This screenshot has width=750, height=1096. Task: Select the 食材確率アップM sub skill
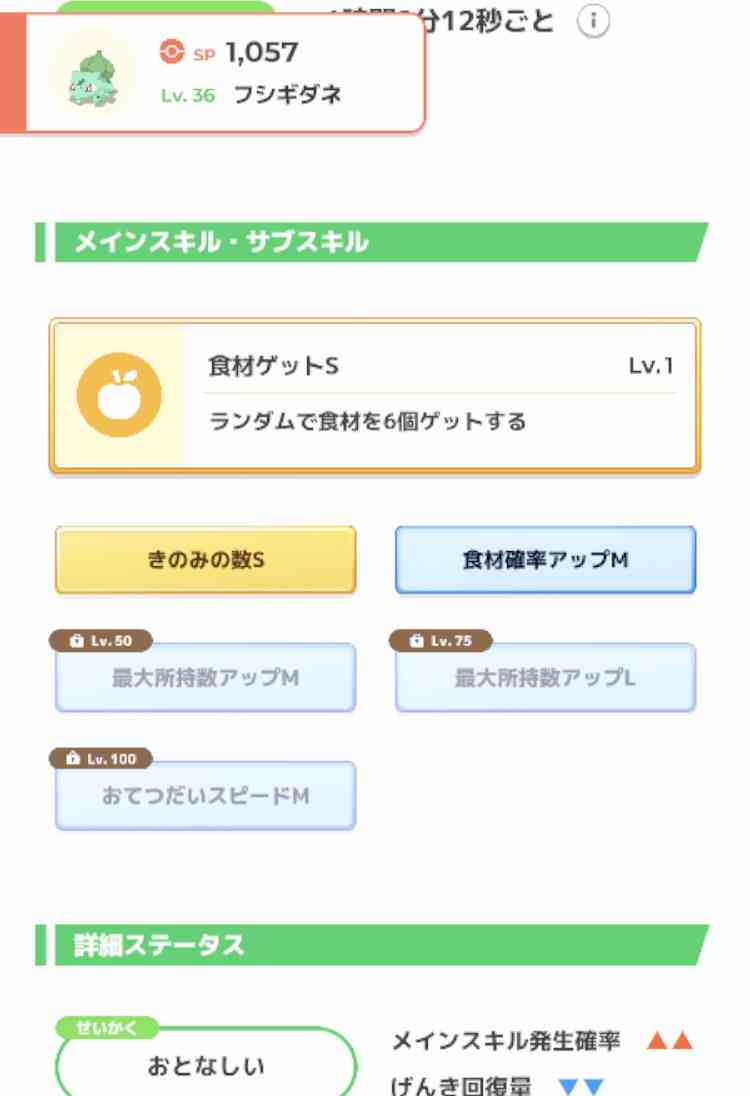click(x=545, y=559)
